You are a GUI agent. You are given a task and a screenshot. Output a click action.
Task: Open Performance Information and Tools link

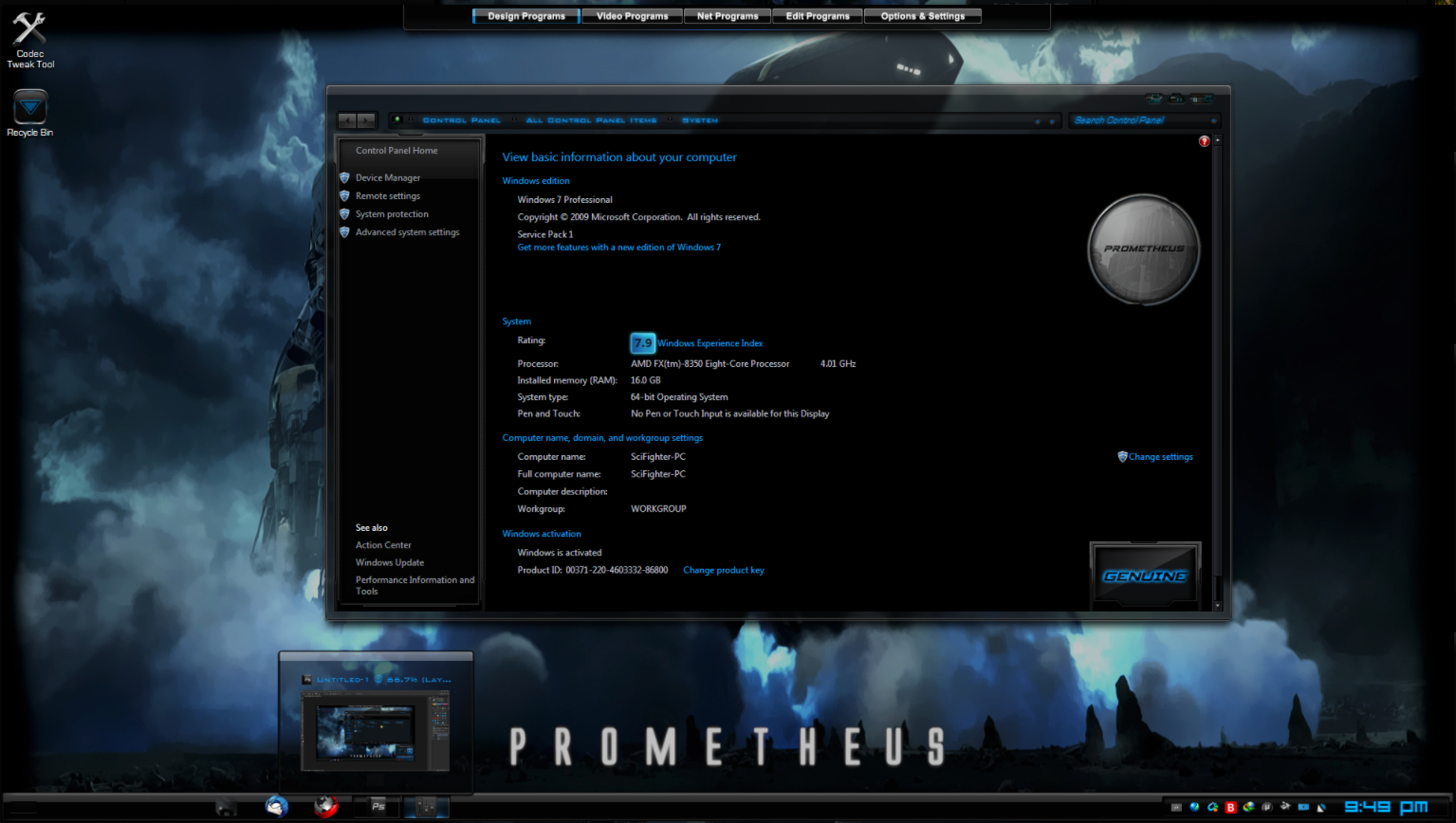pyautogui.click(x=415, y=585)
